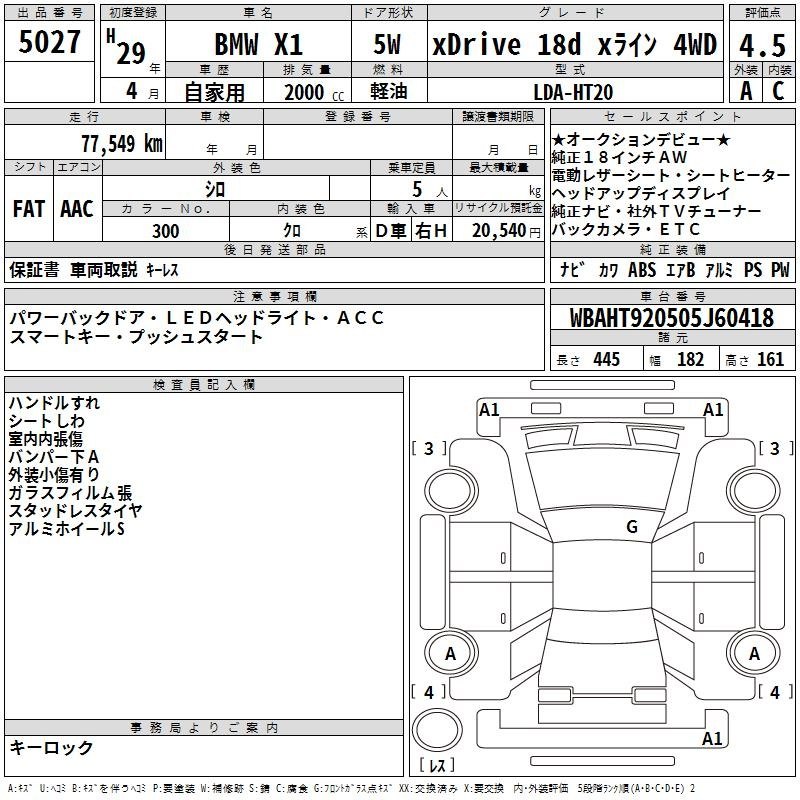
Task: Click バンパー下A inspector note
Action: point(54,457)
